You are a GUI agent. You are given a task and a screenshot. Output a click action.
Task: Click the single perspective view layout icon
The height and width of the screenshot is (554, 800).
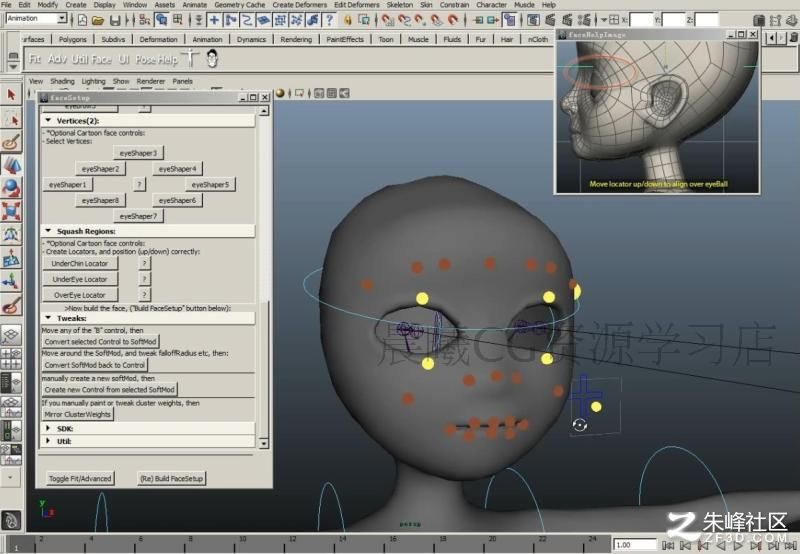coord(11,335)
